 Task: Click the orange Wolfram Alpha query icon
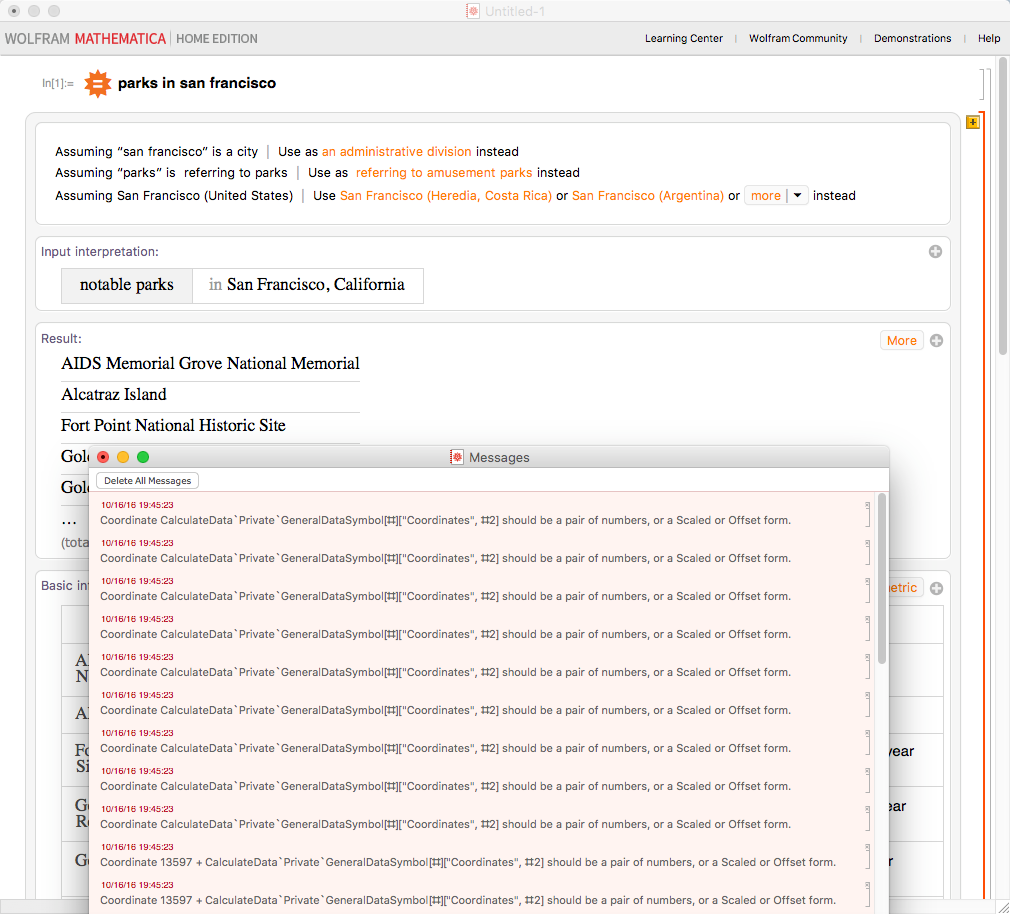[98, 84]
